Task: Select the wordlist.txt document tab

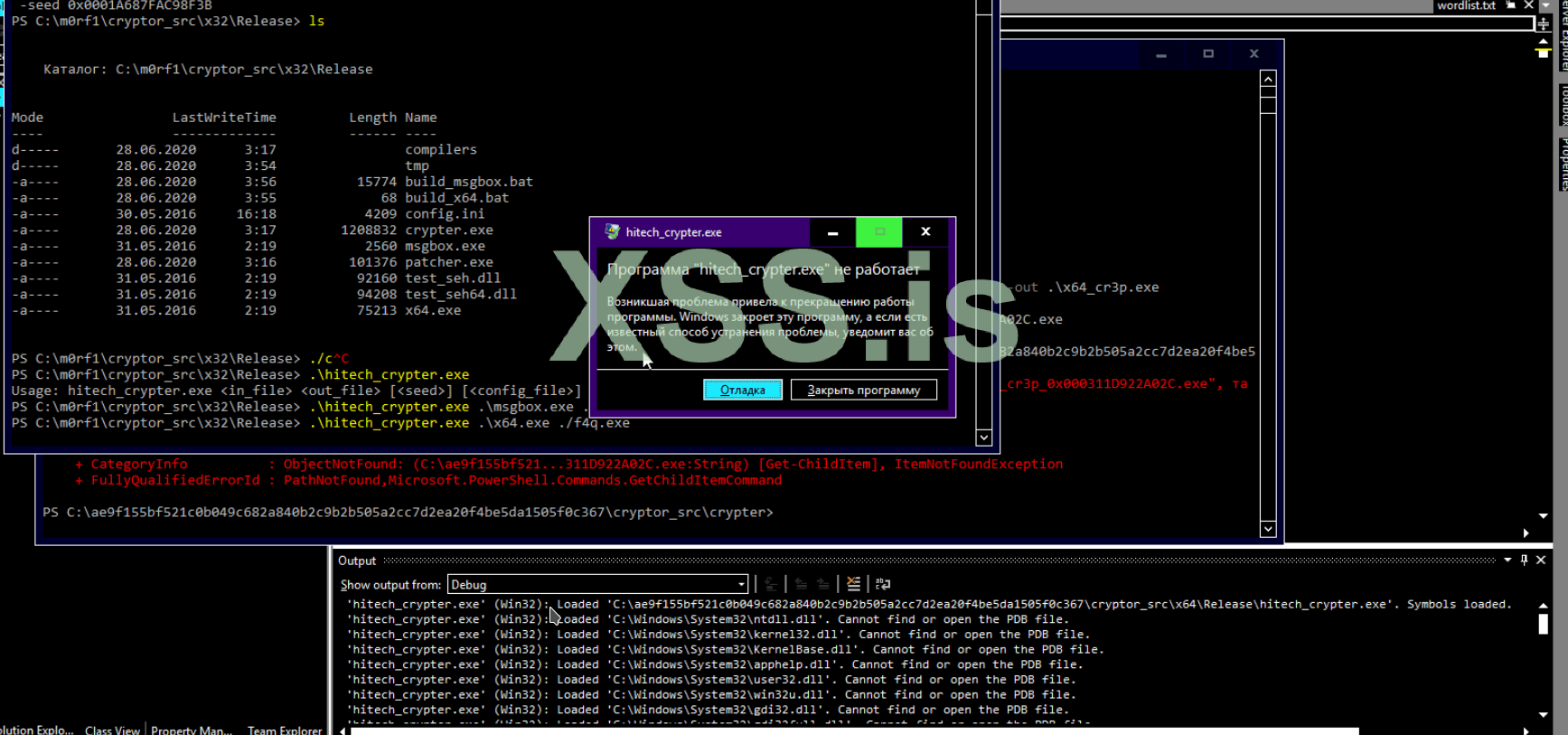Action: tap(1466, 5)
